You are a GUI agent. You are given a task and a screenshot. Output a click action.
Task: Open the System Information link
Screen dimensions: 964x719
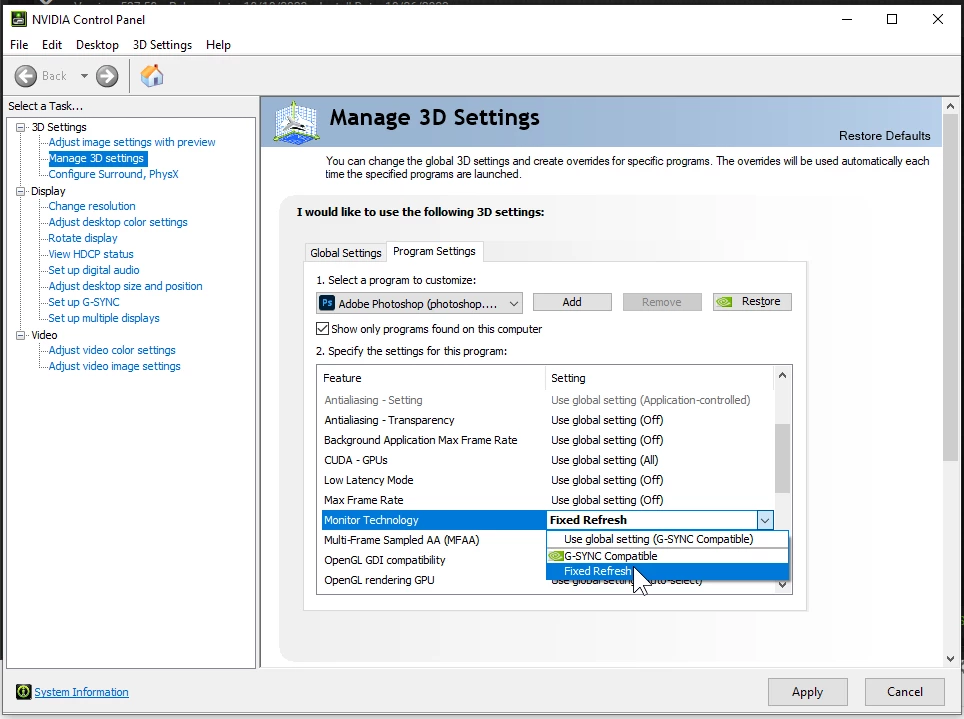pyautogui.click(x=81, y=692)
